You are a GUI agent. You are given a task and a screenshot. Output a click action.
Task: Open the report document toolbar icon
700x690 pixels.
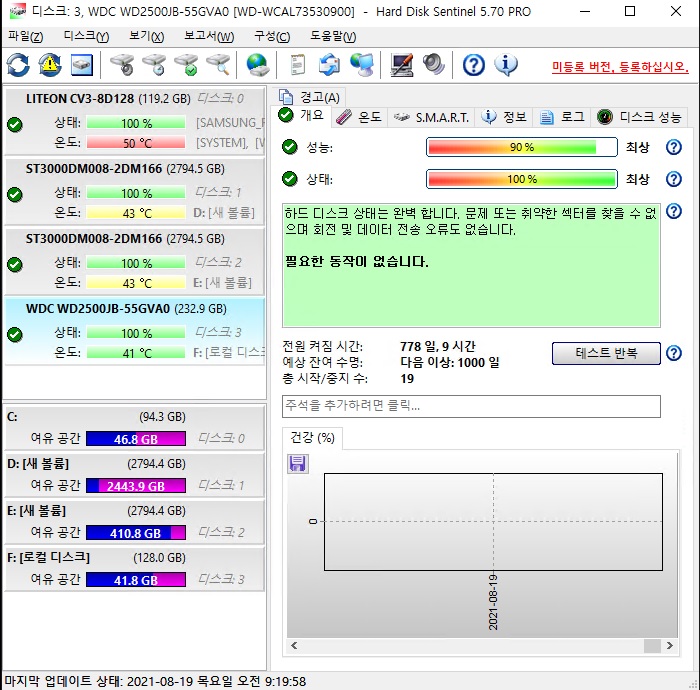[x=298, y=65]
